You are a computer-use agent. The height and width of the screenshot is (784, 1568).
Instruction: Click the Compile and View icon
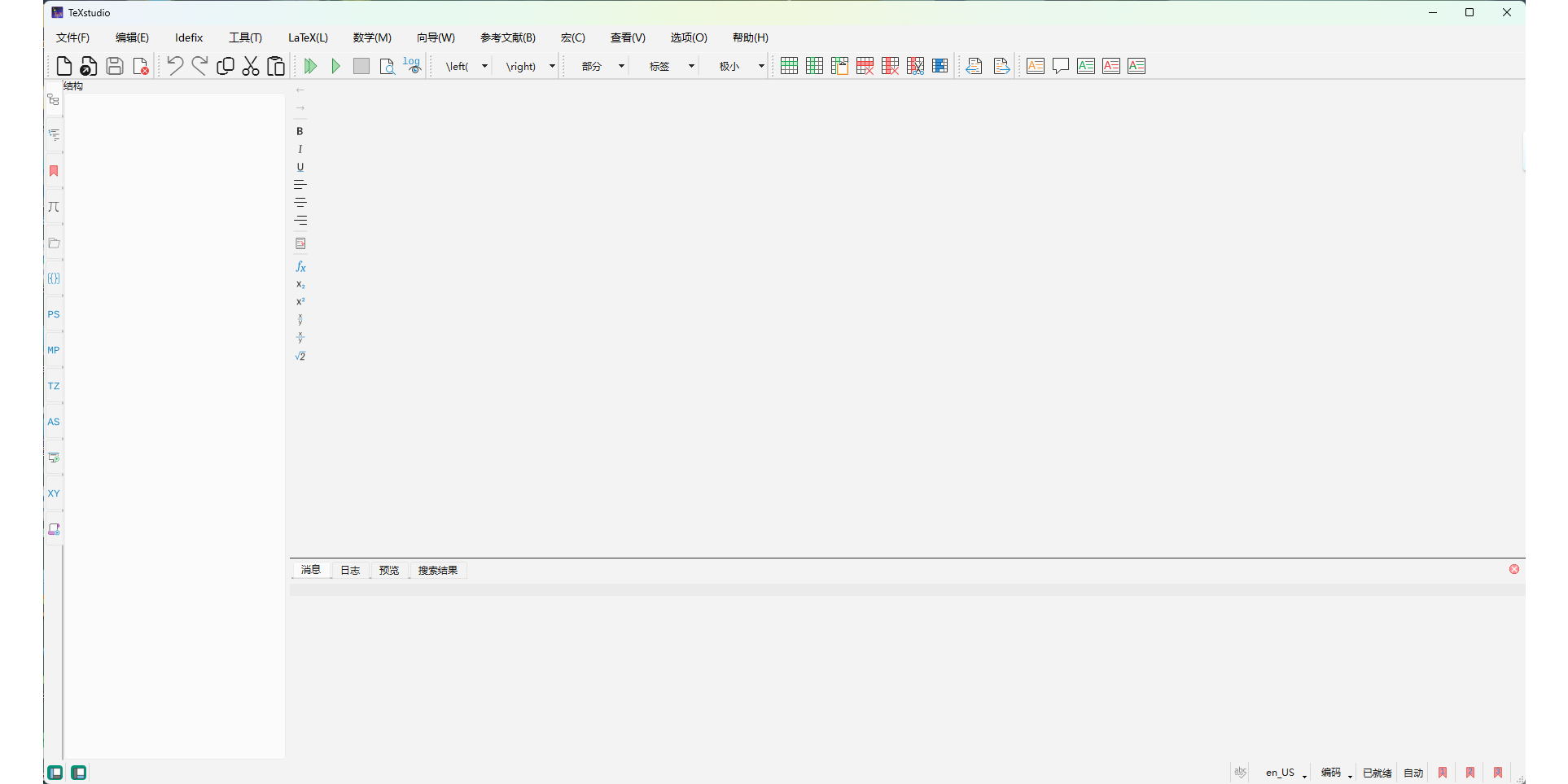coord(310,66)
